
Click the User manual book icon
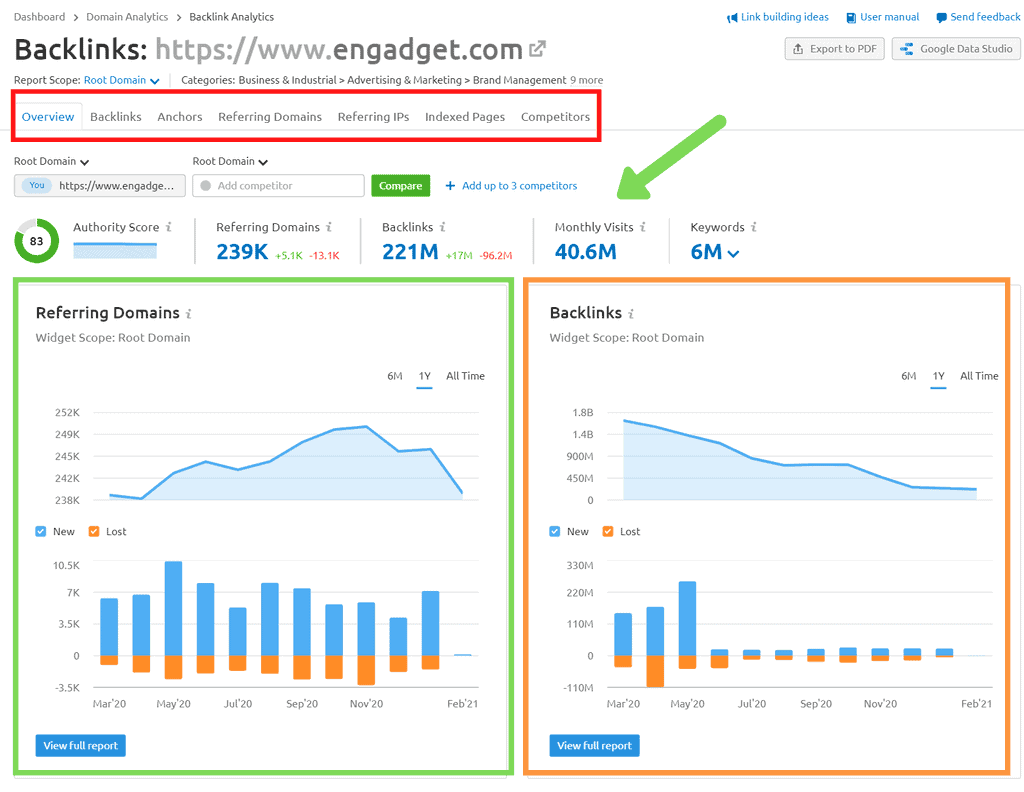851,18
